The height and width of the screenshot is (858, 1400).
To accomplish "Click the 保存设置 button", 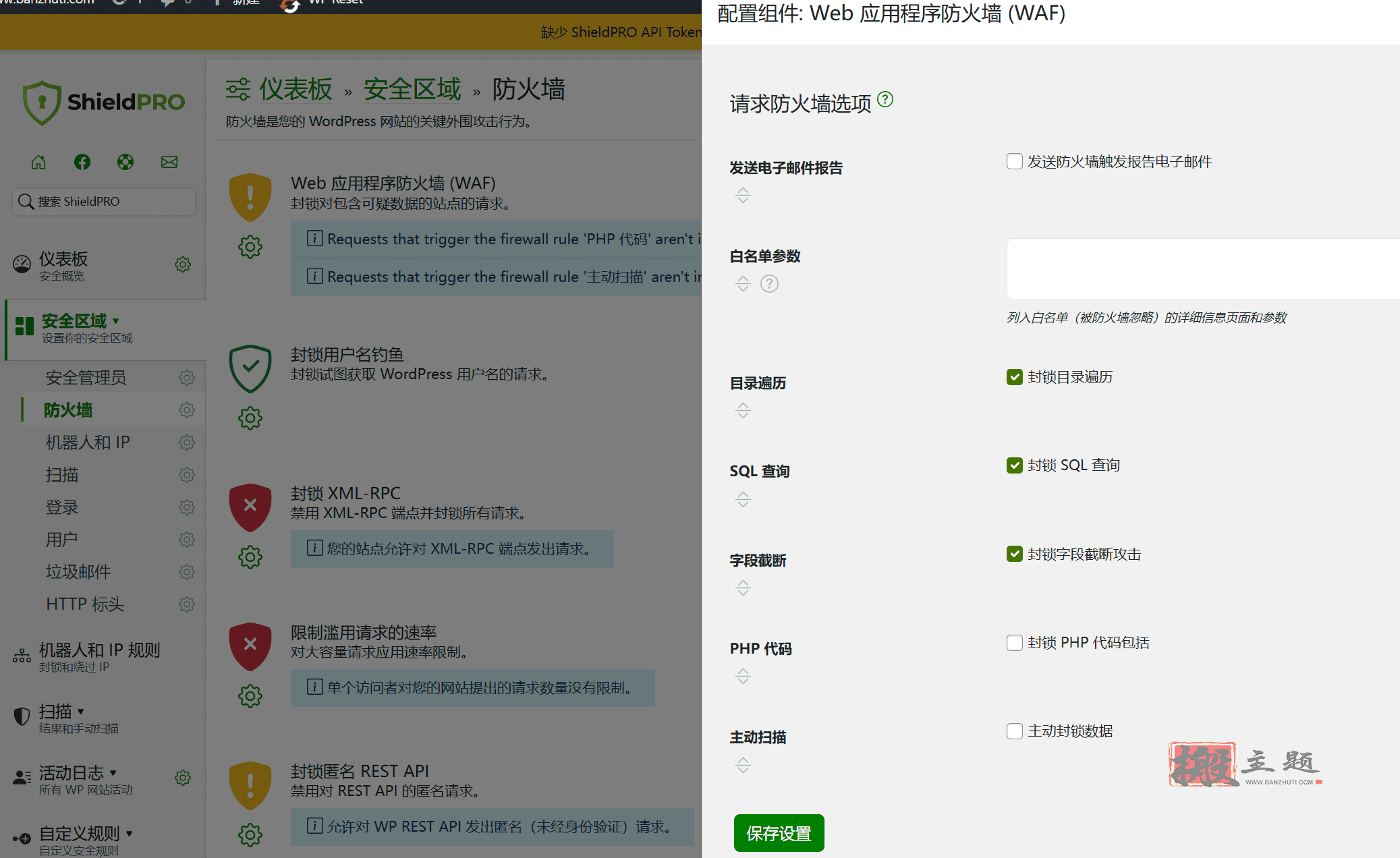I will (x=779, y=834).
